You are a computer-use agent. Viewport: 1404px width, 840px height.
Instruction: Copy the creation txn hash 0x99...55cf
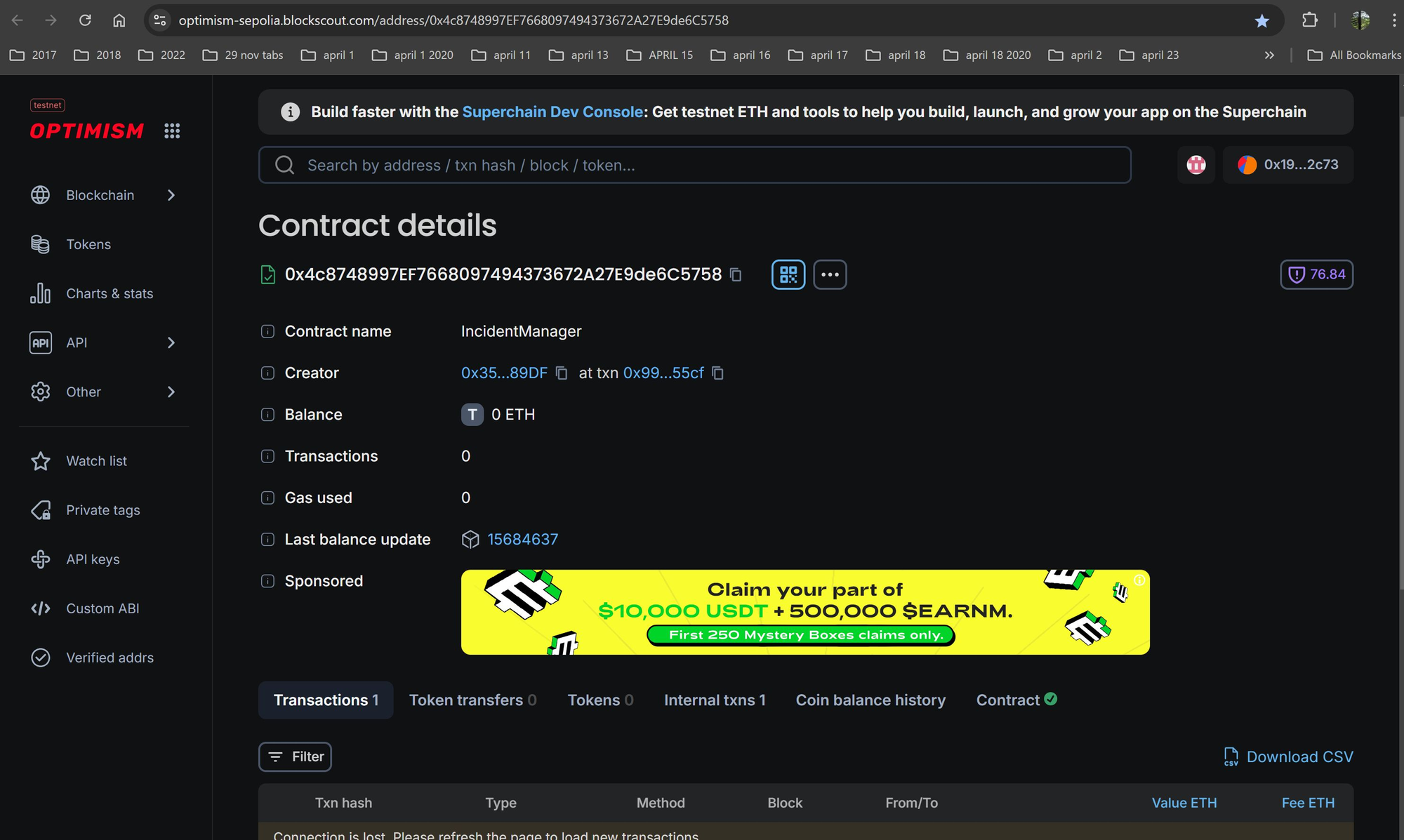point(717,373)
